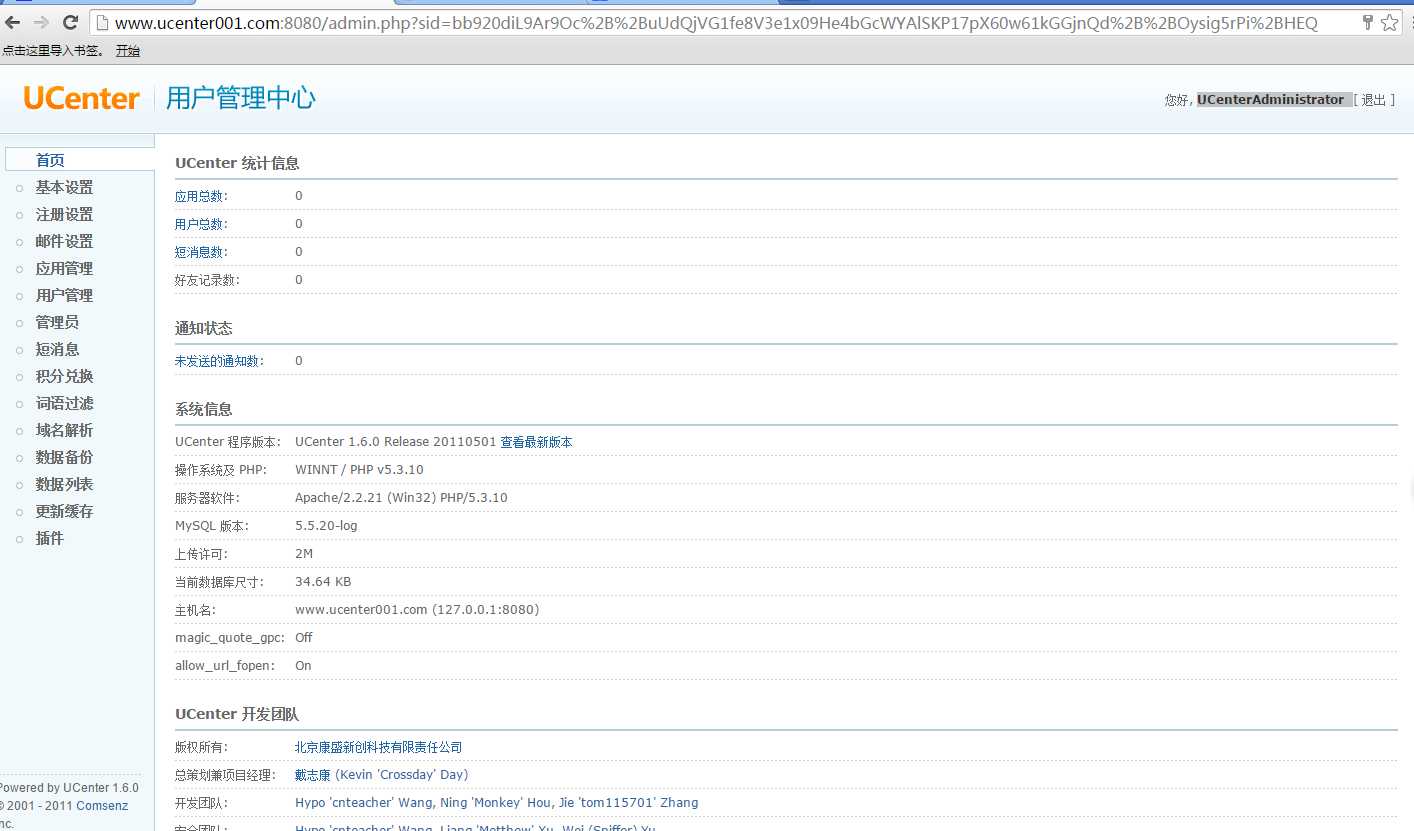Open 积分兑换 in the sidebar

click(64, 376)
